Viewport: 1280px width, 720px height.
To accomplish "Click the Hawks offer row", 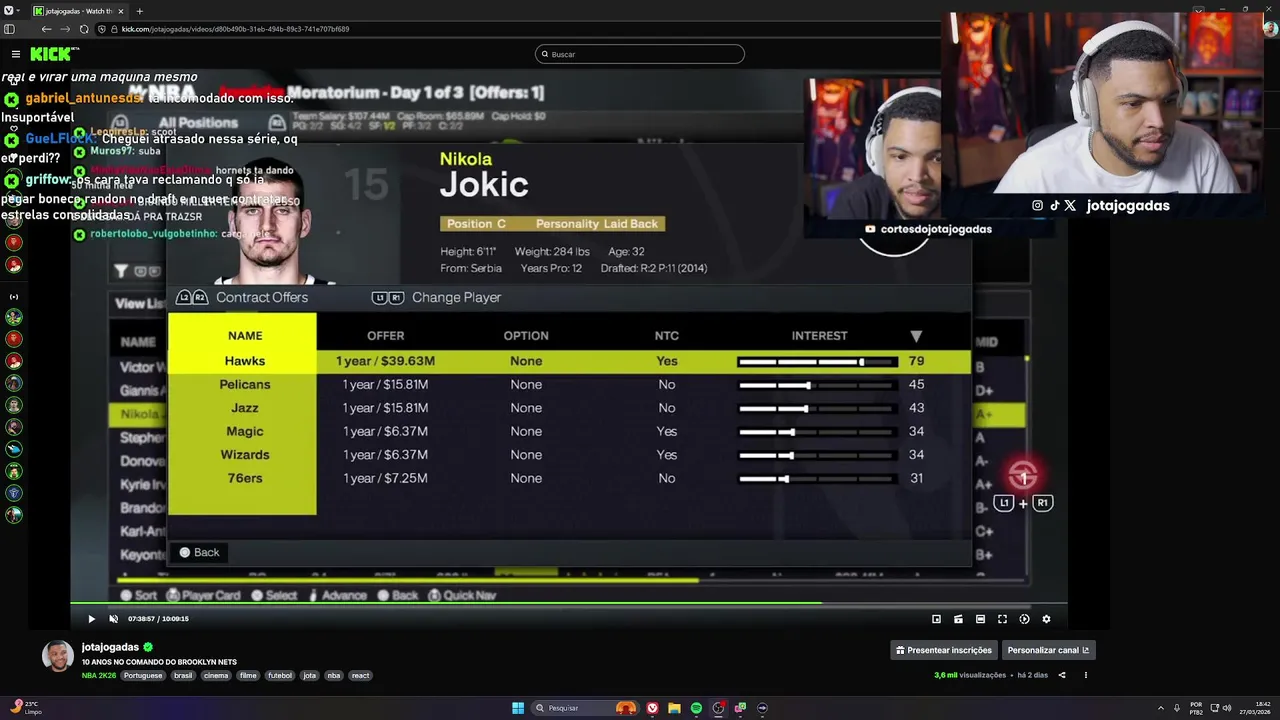I will pos(569,361).
